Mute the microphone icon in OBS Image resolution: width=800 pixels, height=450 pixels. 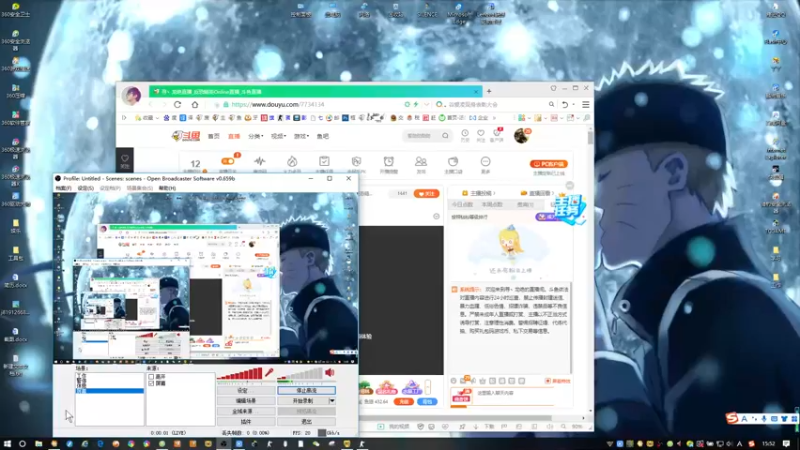[269, 373]
